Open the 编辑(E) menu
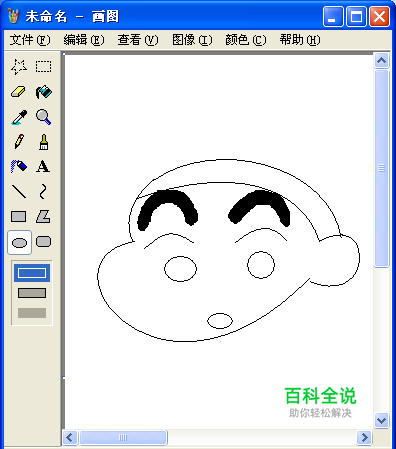 click(x=84, y=40)
